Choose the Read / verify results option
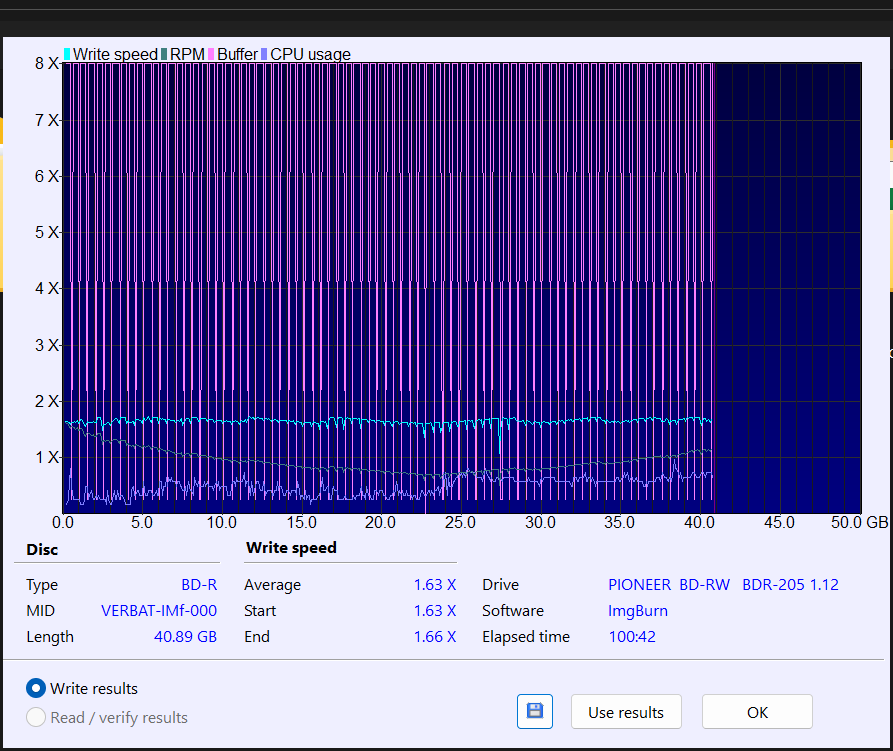This screenshot has height=751, width=893. 36,717
